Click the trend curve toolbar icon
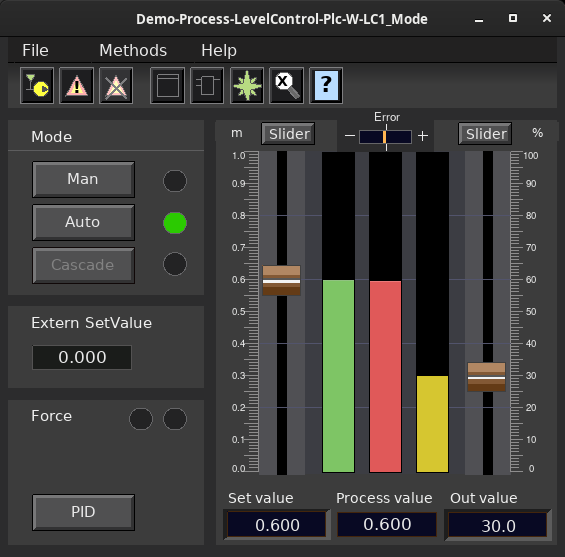The width and height of the screenshot is (565, 557). tap(37, 85)
